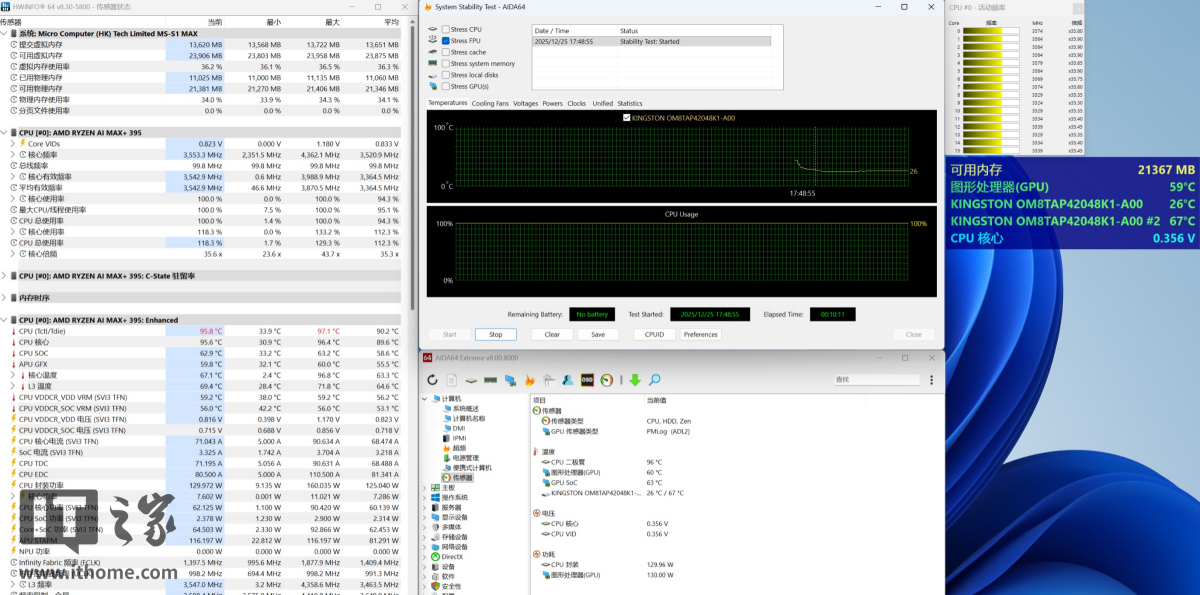Expand the C-State 驻留率 section in HWiNFO

[x=5, y=275]
